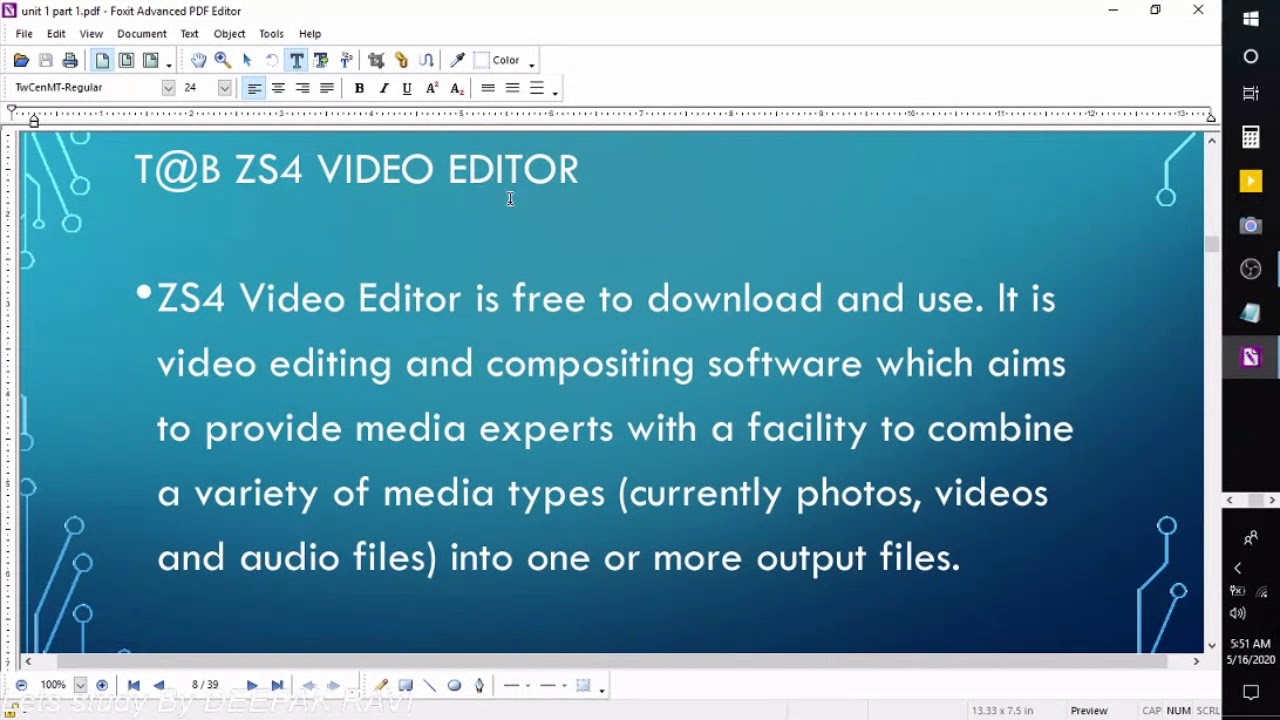The image size is (1280, 720).
Task: Set justify paragraph alignment
Action: point(326,88)
